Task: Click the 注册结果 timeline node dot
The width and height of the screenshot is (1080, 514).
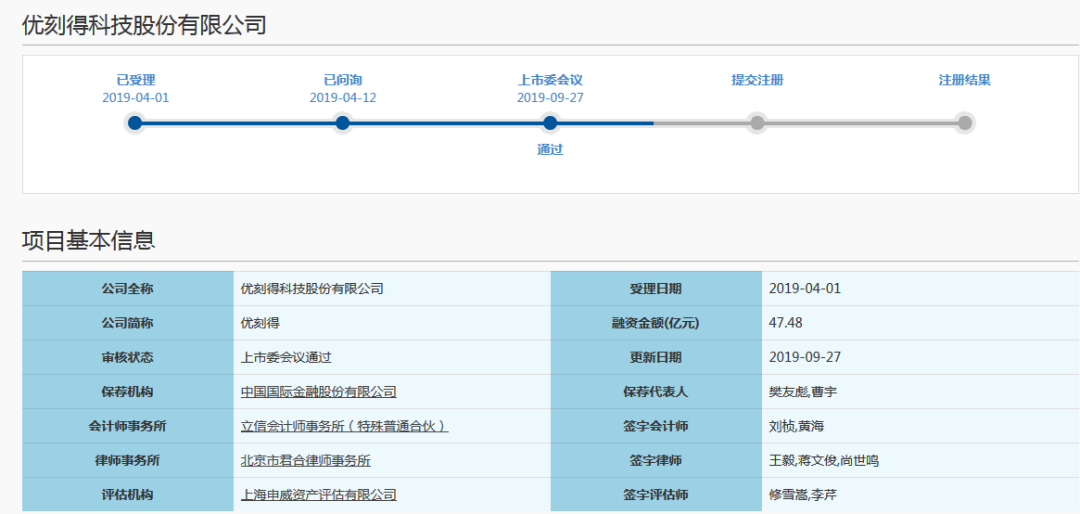Action: pos(965,123)
